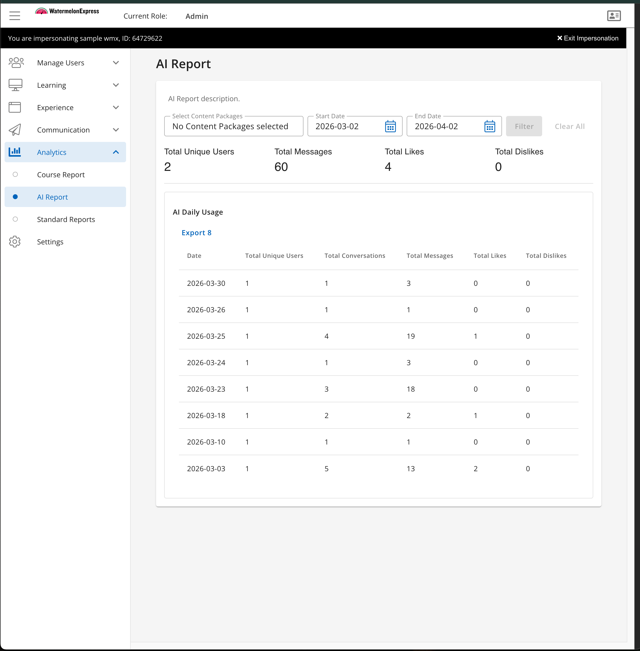Click the Communication paper plane icon

pos(15,130)
